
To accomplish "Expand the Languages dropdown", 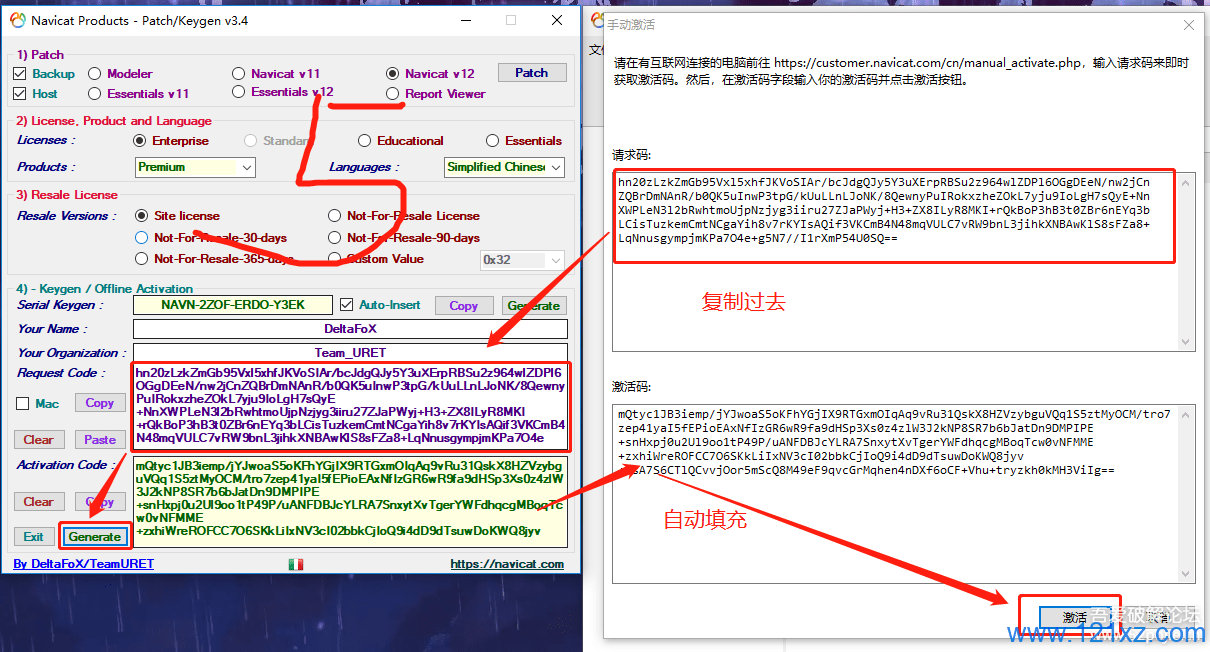I will [x=504, y=167].
